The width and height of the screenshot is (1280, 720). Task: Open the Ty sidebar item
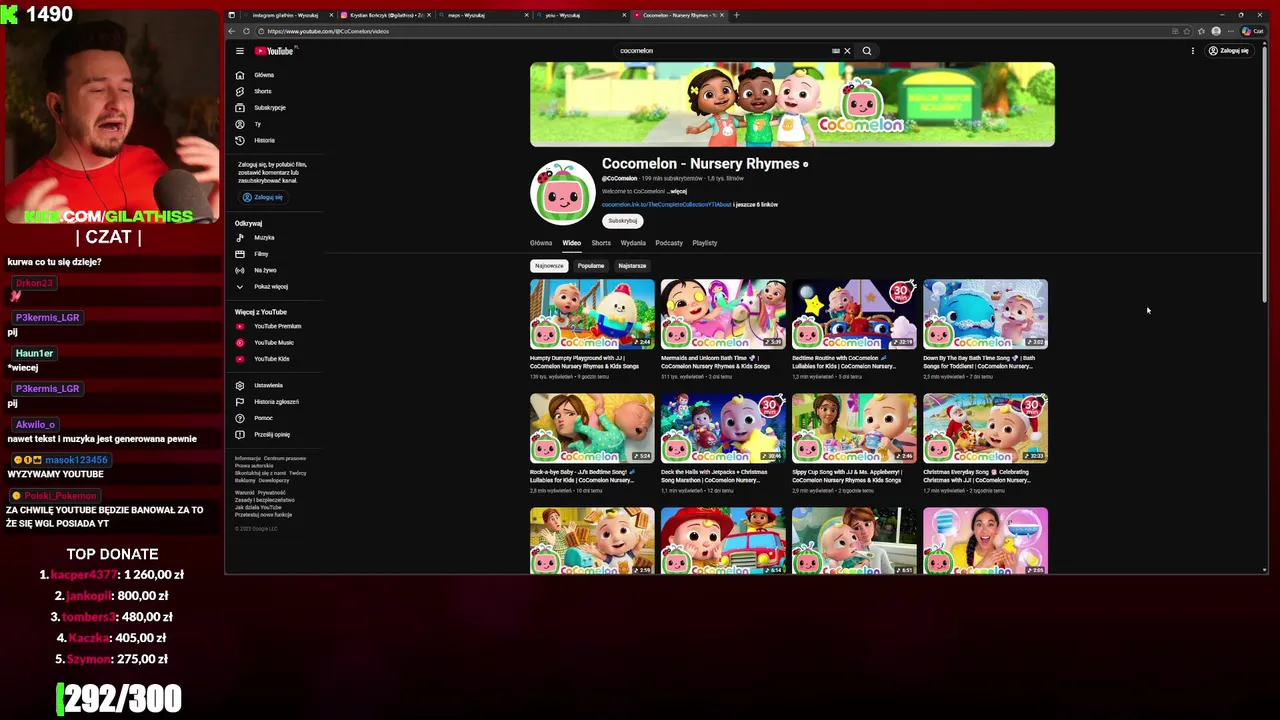coord(257,124)
